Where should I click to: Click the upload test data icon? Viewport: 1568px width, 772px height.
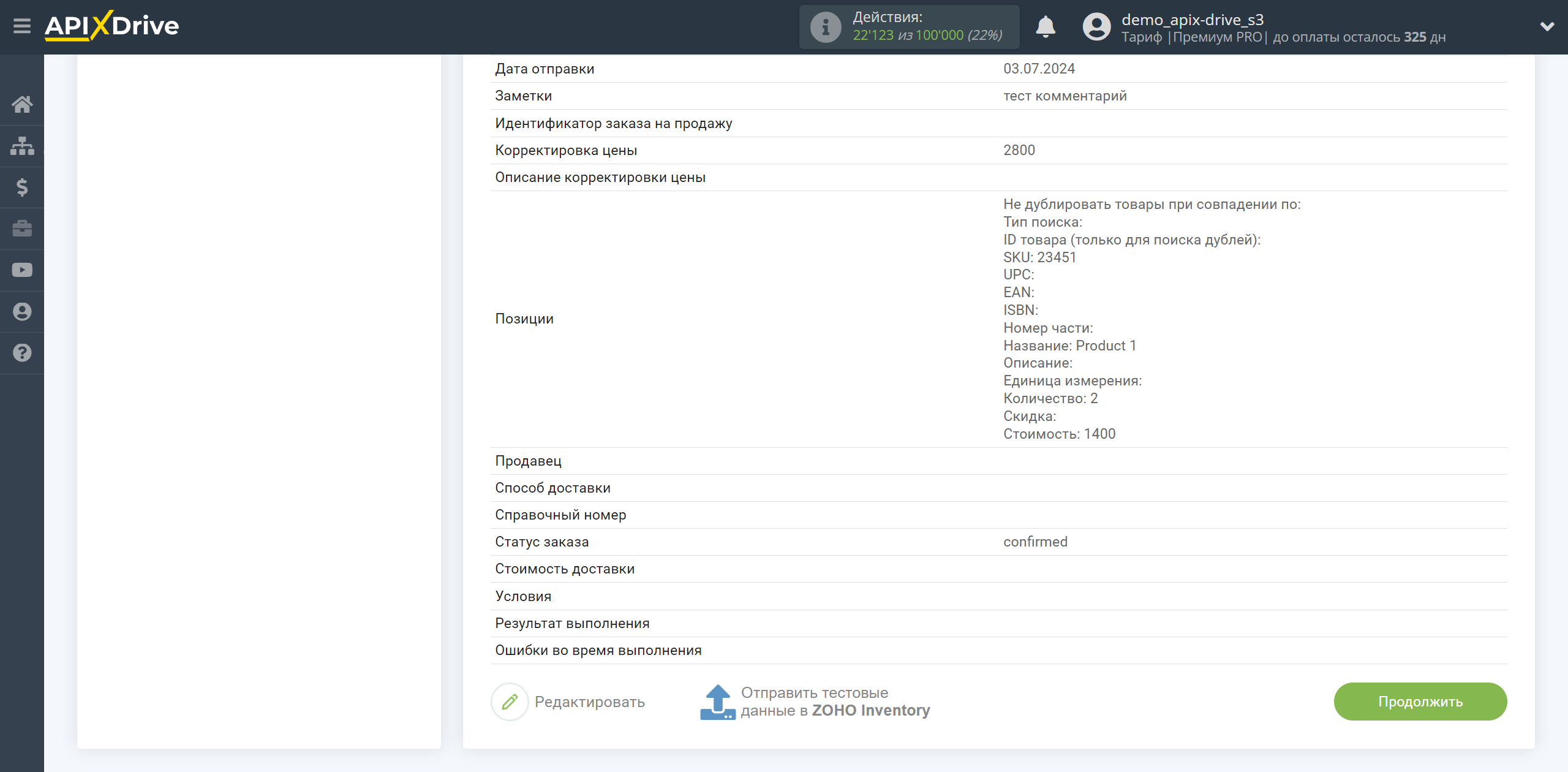[718, 702]
